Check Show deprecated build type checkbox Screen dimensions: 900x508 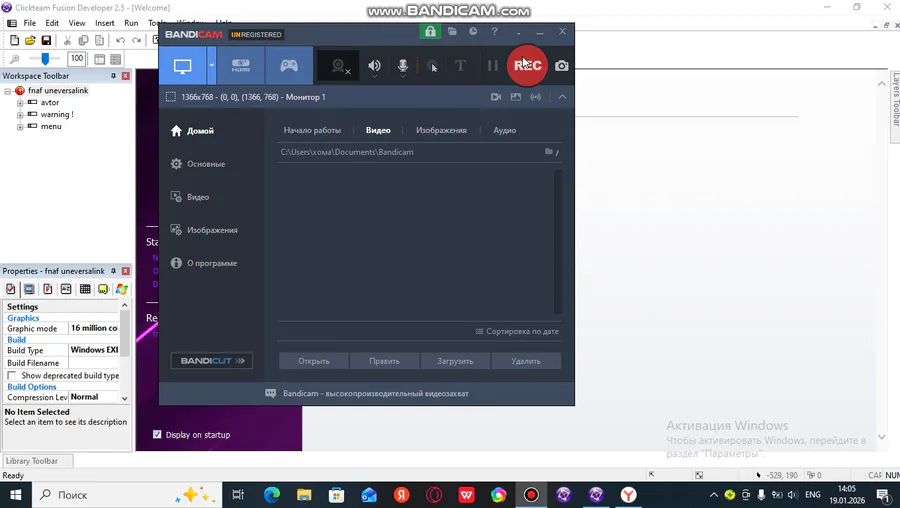11,375
